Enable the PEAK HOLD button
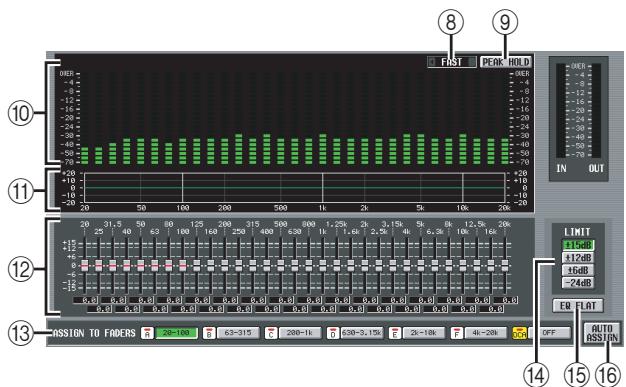626x387 pixels. 506,62
